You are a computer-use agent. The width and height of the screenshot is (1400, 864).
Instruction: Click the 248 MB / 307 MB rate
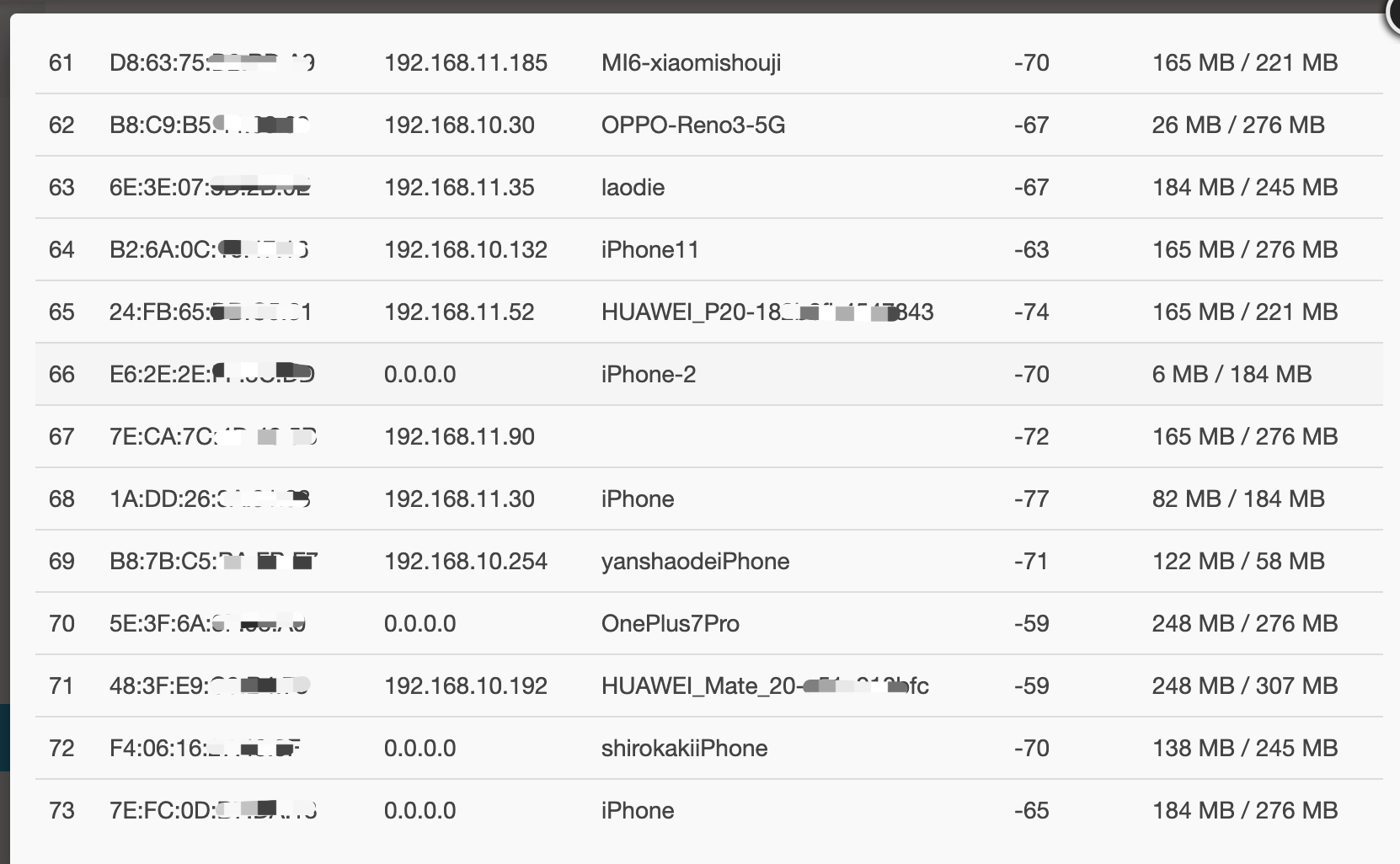click(1244, 686)
